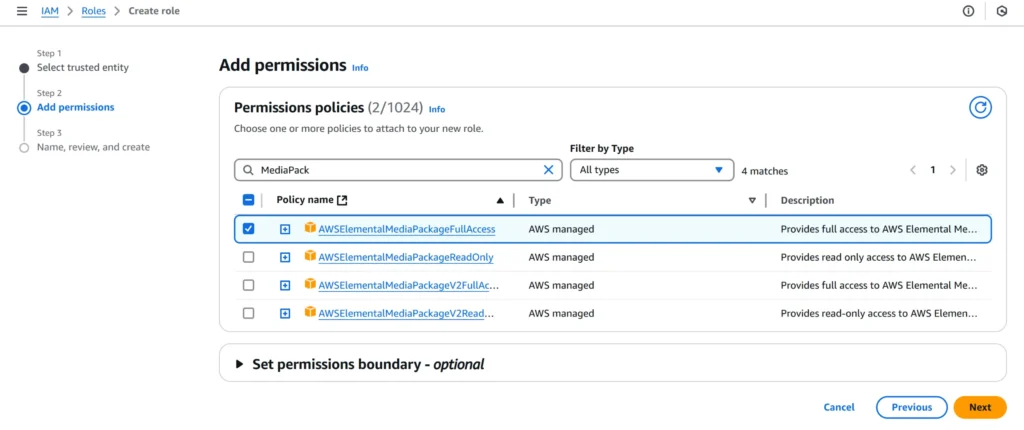Open the Filter by Type dropdown
1024x430 pixels.
pos(652,170)
